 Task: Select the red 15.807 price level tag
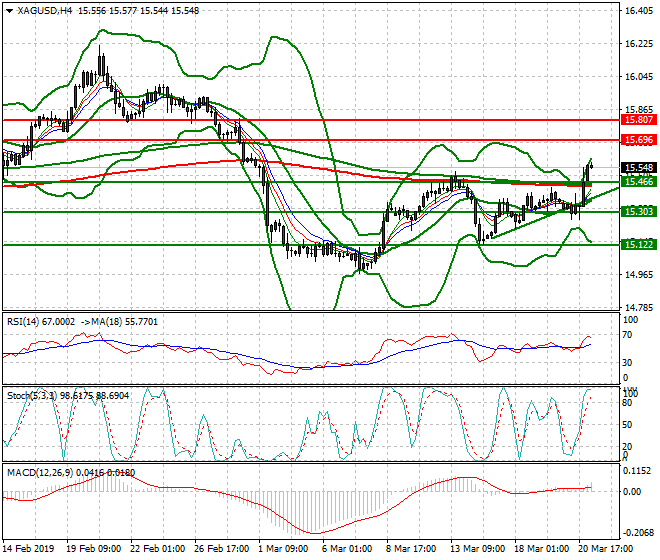pos(637,119)
